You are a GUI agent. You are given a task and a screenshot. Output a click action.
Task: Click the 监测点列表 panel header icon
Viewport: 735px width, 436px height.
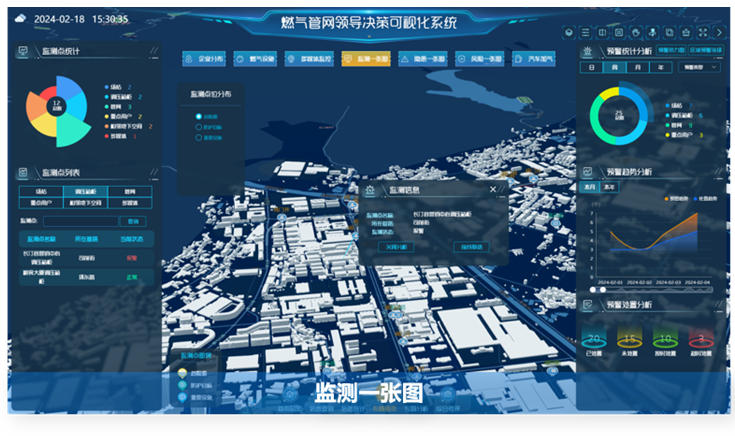pos(23,173)
